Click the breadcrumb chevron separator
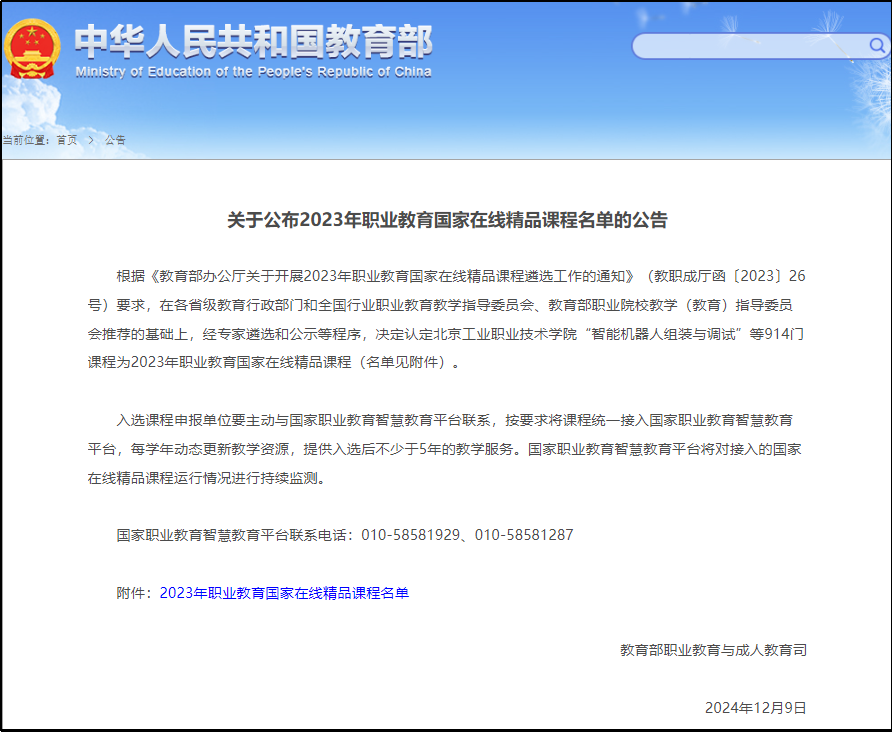The image size is (892, 733). pyautogui.click(x=91, y=140)
